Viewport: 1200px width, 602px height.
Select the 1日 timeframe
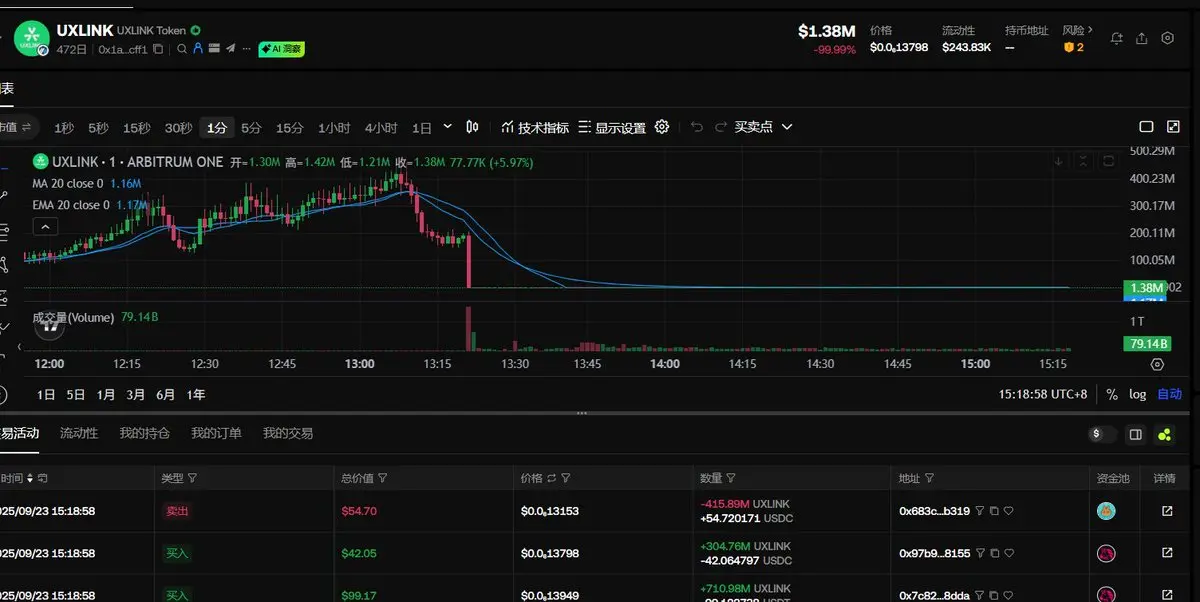point(422,128)
